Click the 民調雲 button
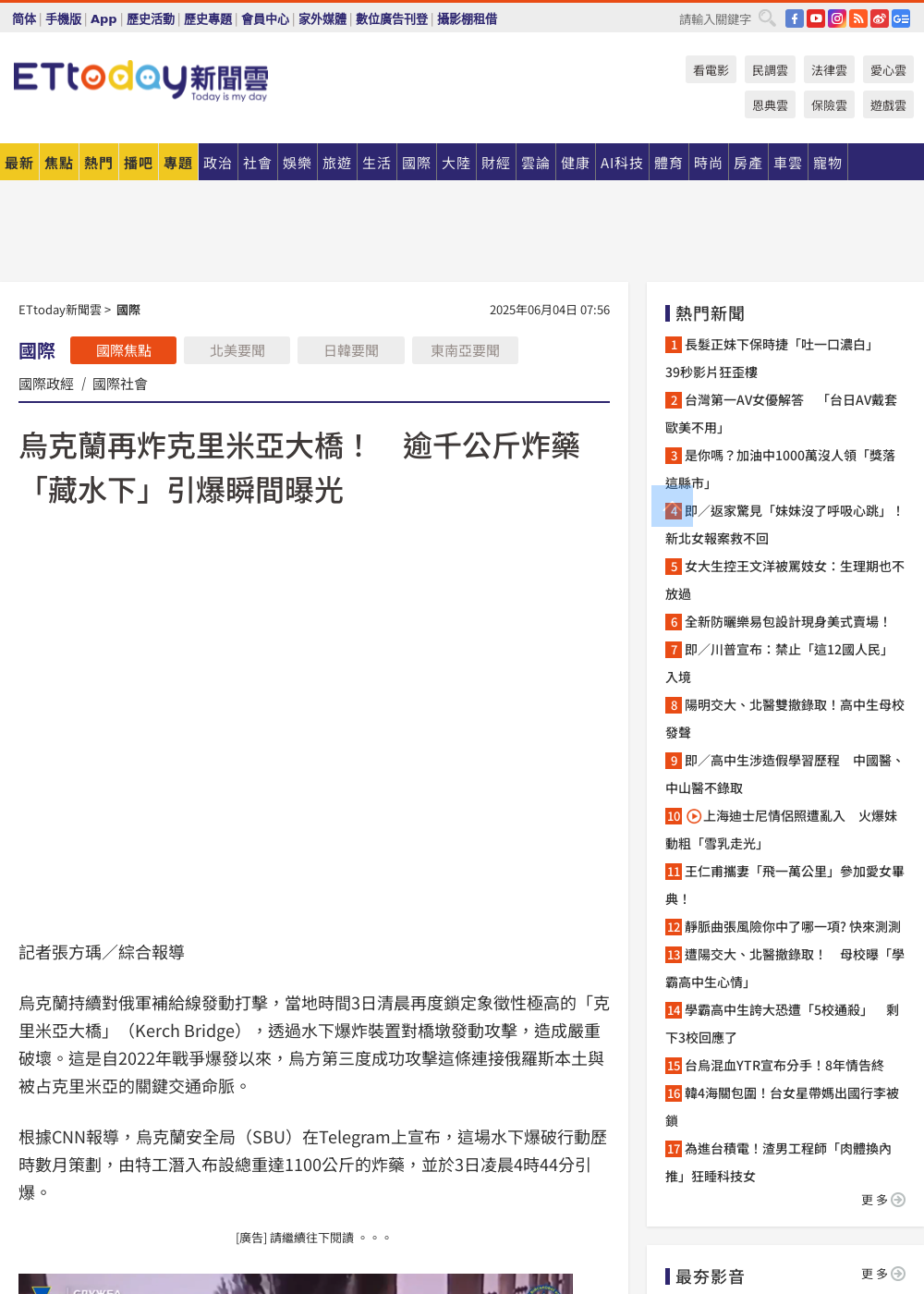Image resolution: width=924 pixels, height=1294 pixels. [770, 69]
